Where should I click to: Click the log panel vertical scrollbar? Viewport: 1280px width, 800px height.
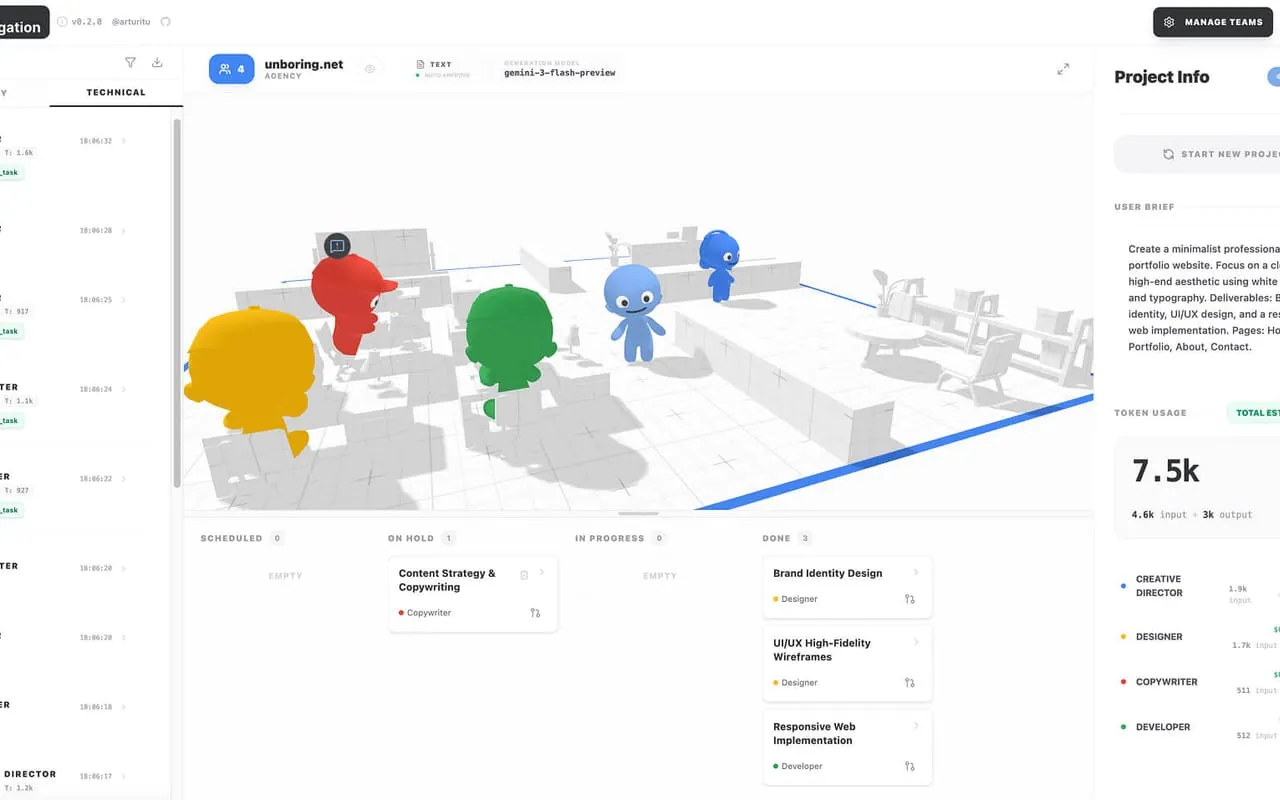(177, 303)
